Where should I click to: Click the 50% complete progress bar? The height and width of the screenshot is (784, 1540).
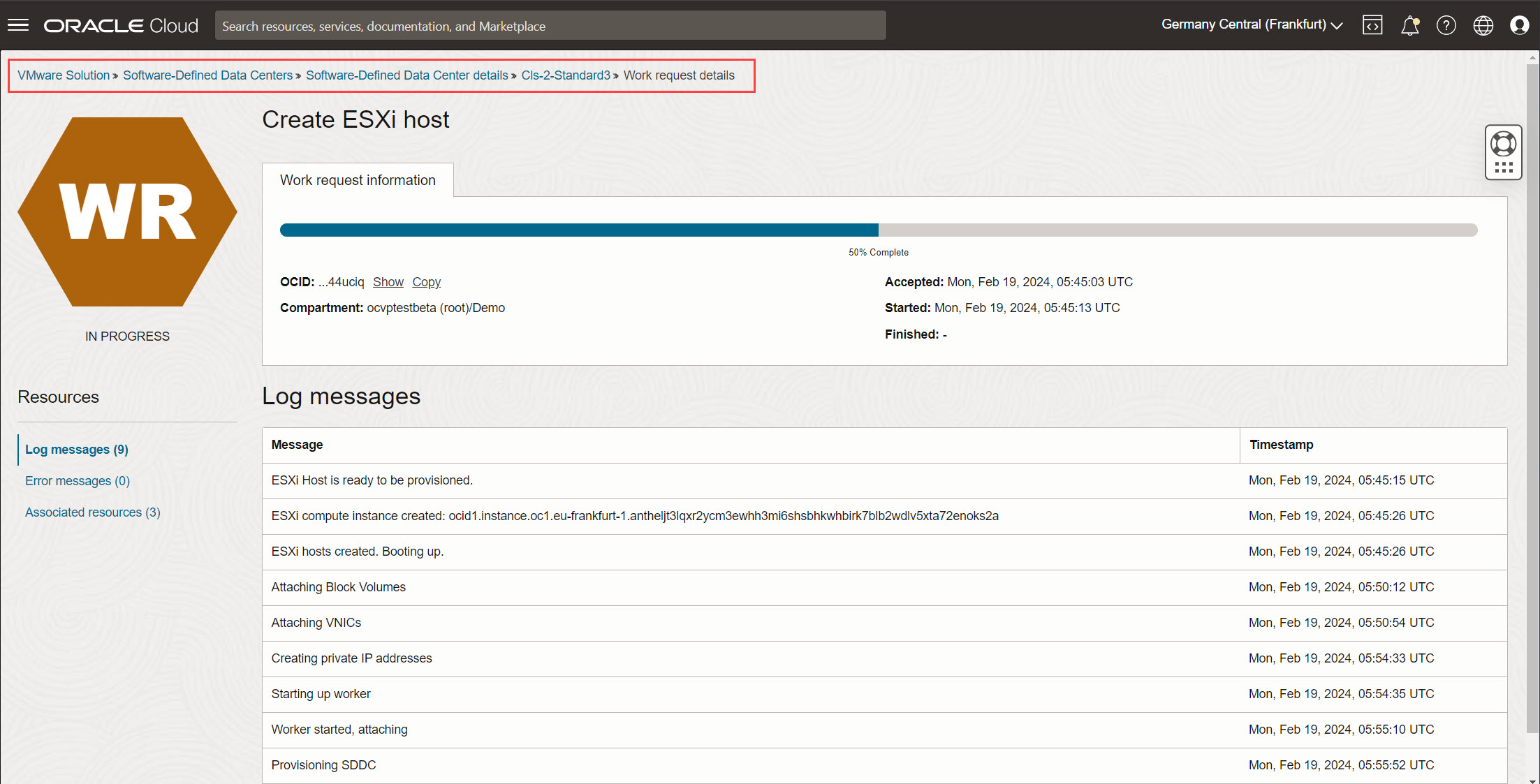879,230
